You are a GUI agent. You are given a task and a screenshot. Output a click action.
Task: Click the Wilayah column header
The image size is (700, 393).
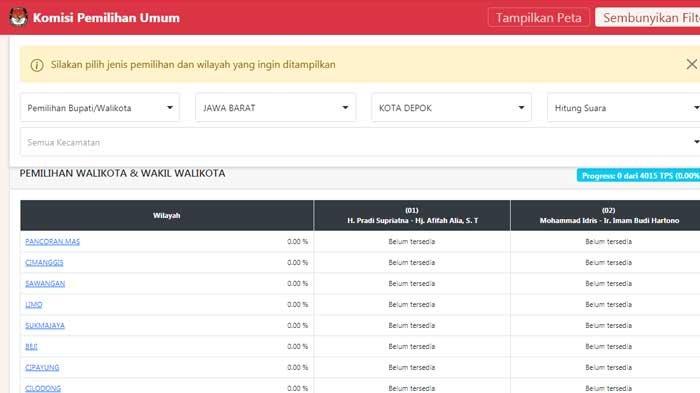click(167, 215)
